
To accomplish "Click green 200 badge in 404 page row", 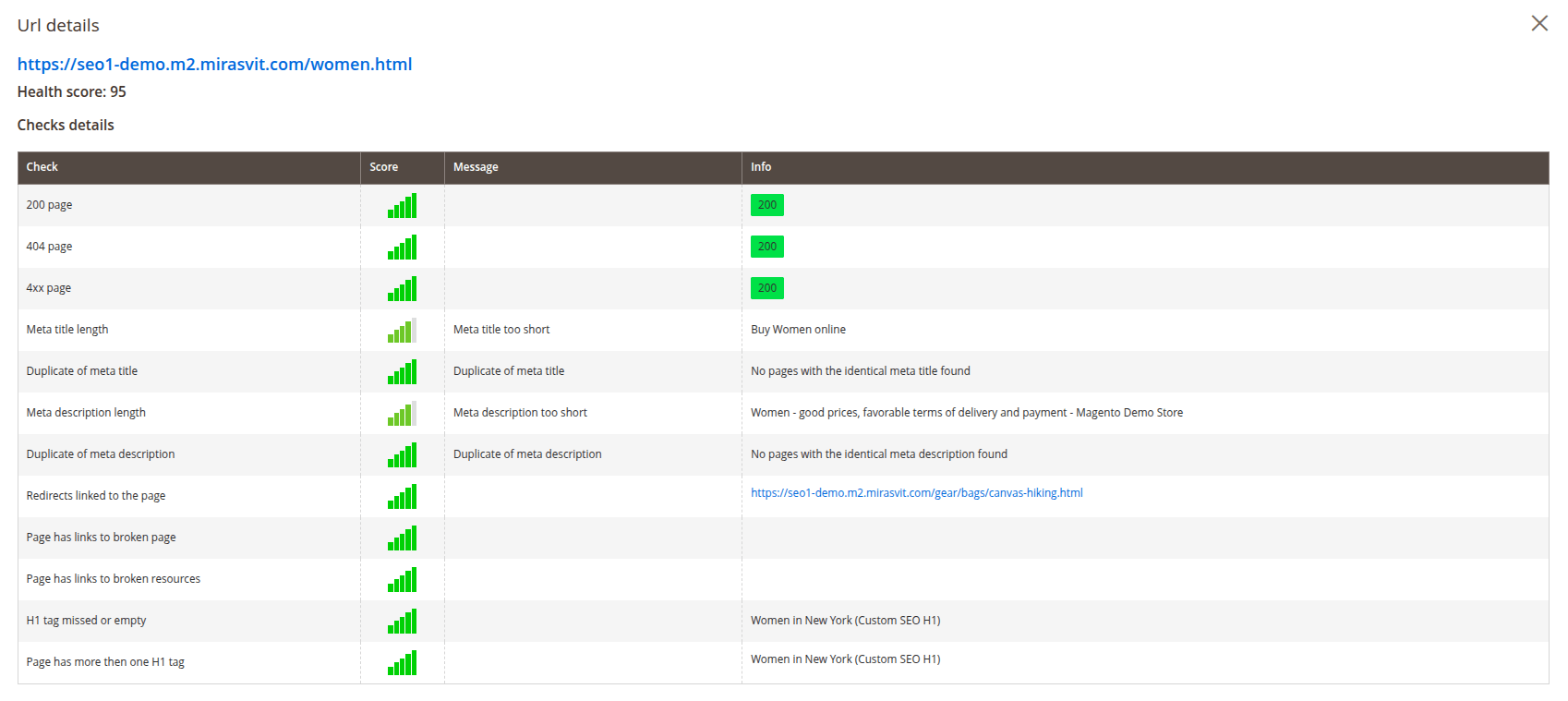I will 767,247.
